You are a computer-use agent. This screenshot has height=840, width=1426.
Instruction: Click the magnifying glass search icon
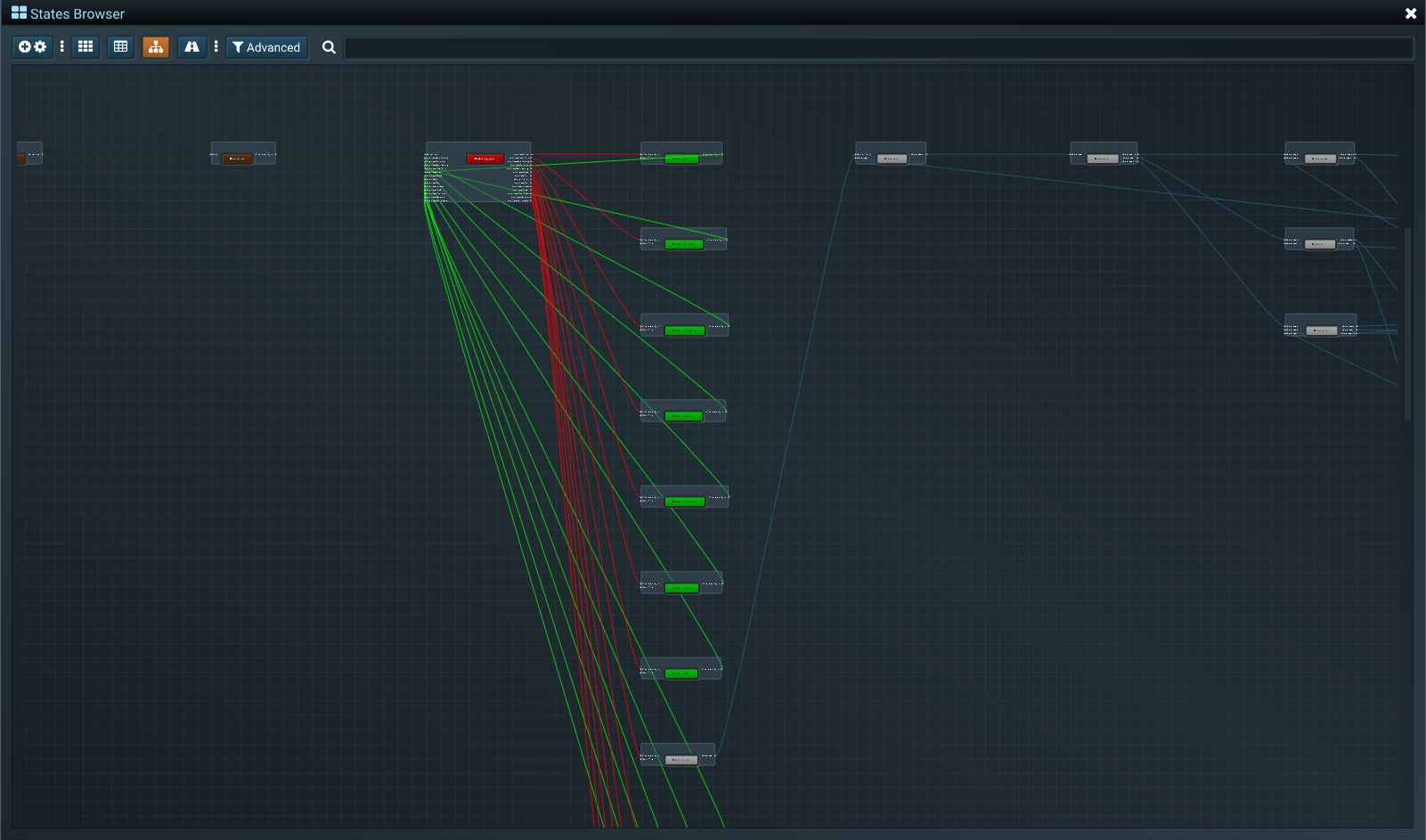click(x=329, y=47)
